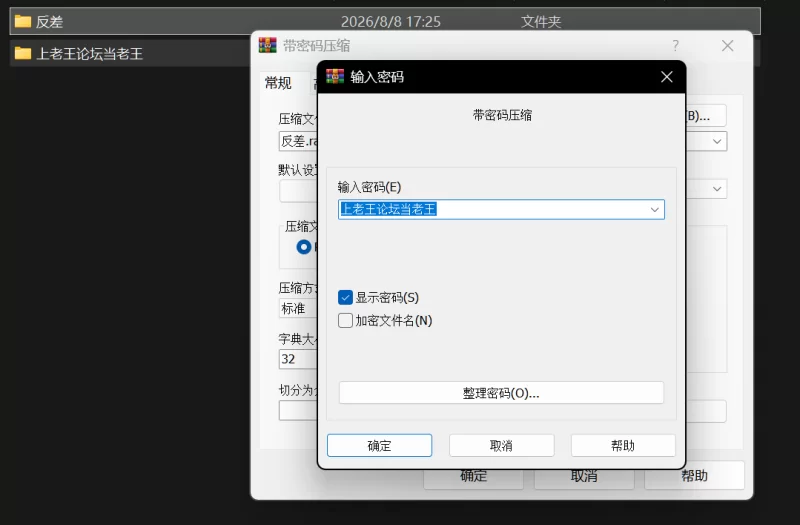Click the 压缩方式 标准 combo box

coord(298,308)
